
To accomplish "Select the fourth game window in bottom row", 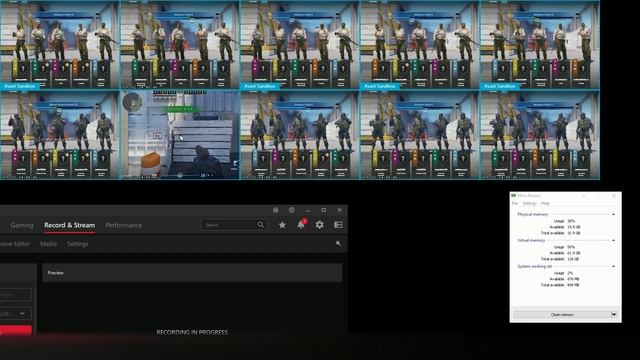I will (x=420, y=135).
